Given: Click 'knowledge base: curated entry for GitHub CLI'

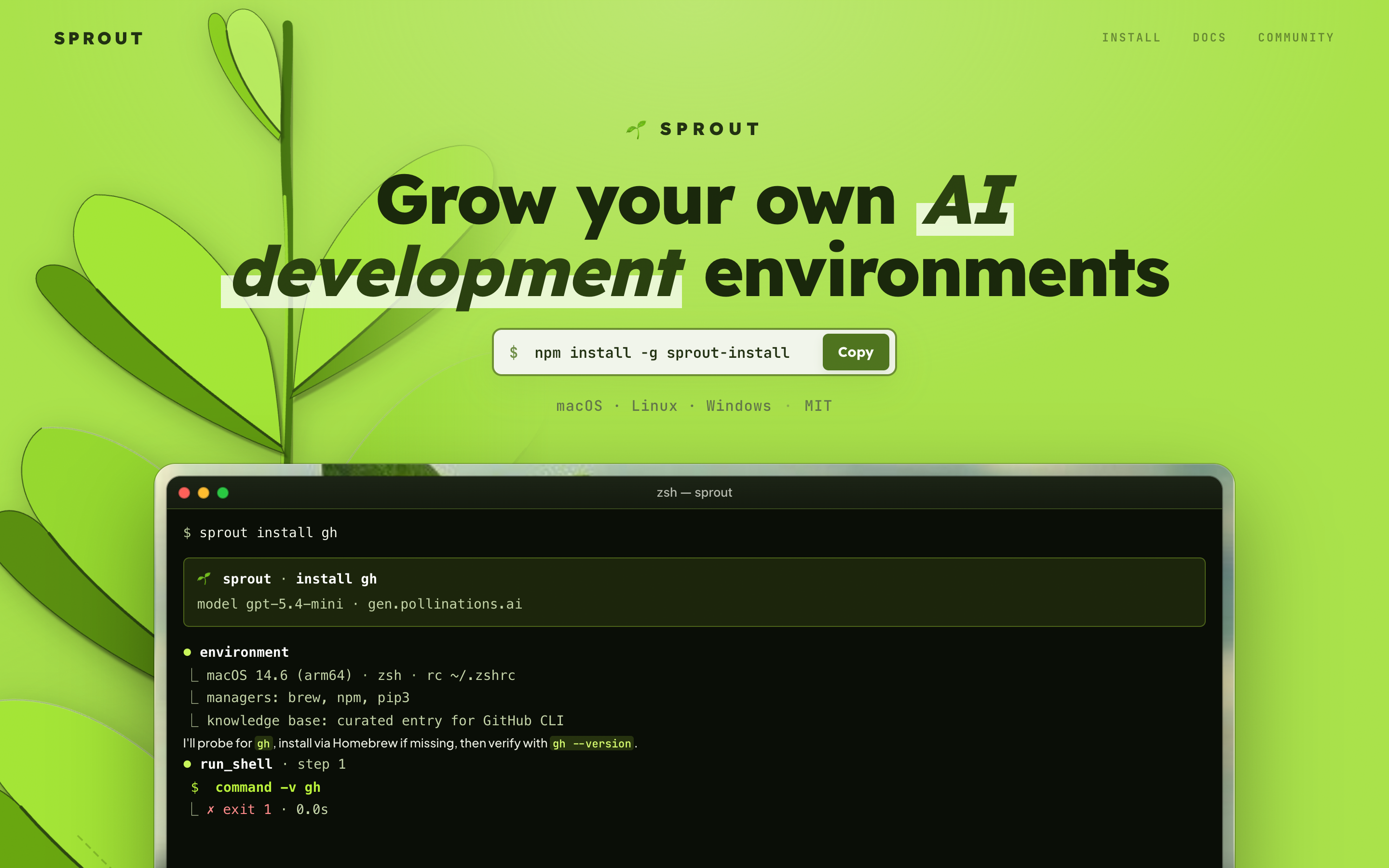Looking at the screenshot, I should (x=385, y=720).
